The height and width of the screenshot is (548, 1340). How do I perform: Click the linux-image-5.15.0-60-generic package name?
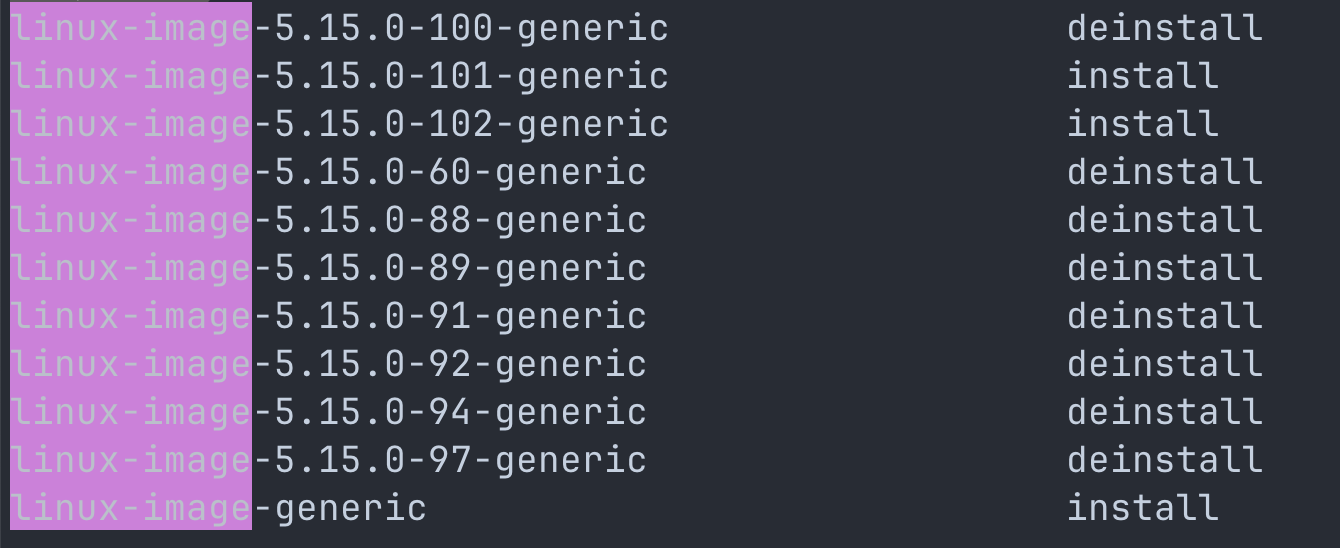coord(328,172)
